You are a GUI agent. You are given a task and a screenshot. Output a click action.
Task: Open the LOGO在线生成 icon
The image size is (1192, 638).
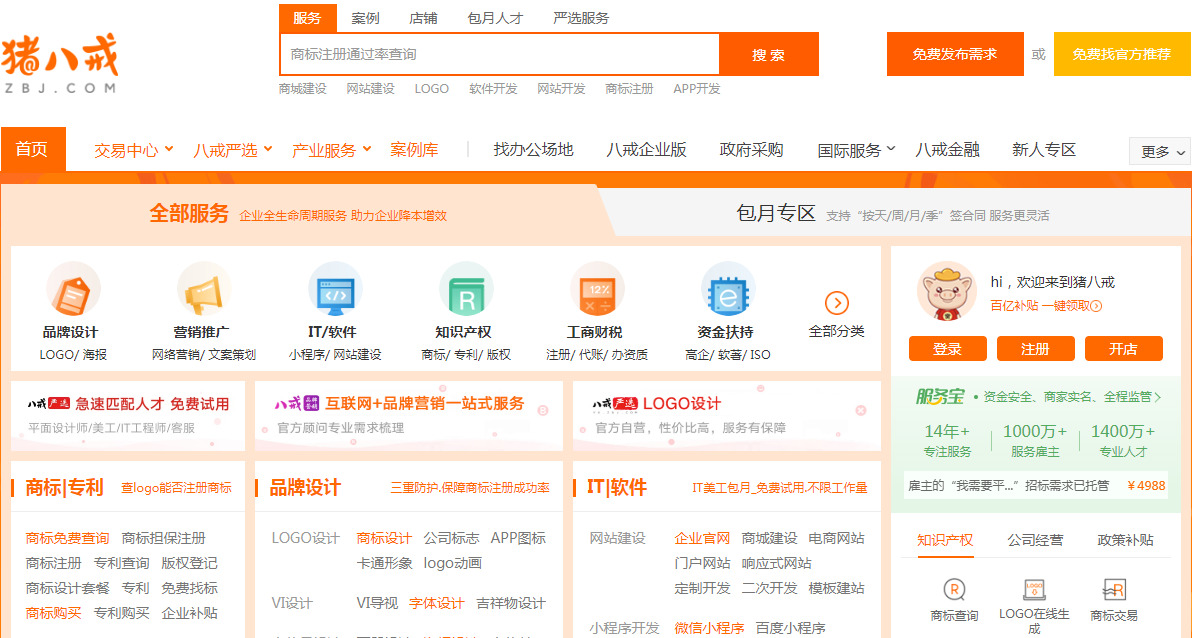coord(1034,589)
